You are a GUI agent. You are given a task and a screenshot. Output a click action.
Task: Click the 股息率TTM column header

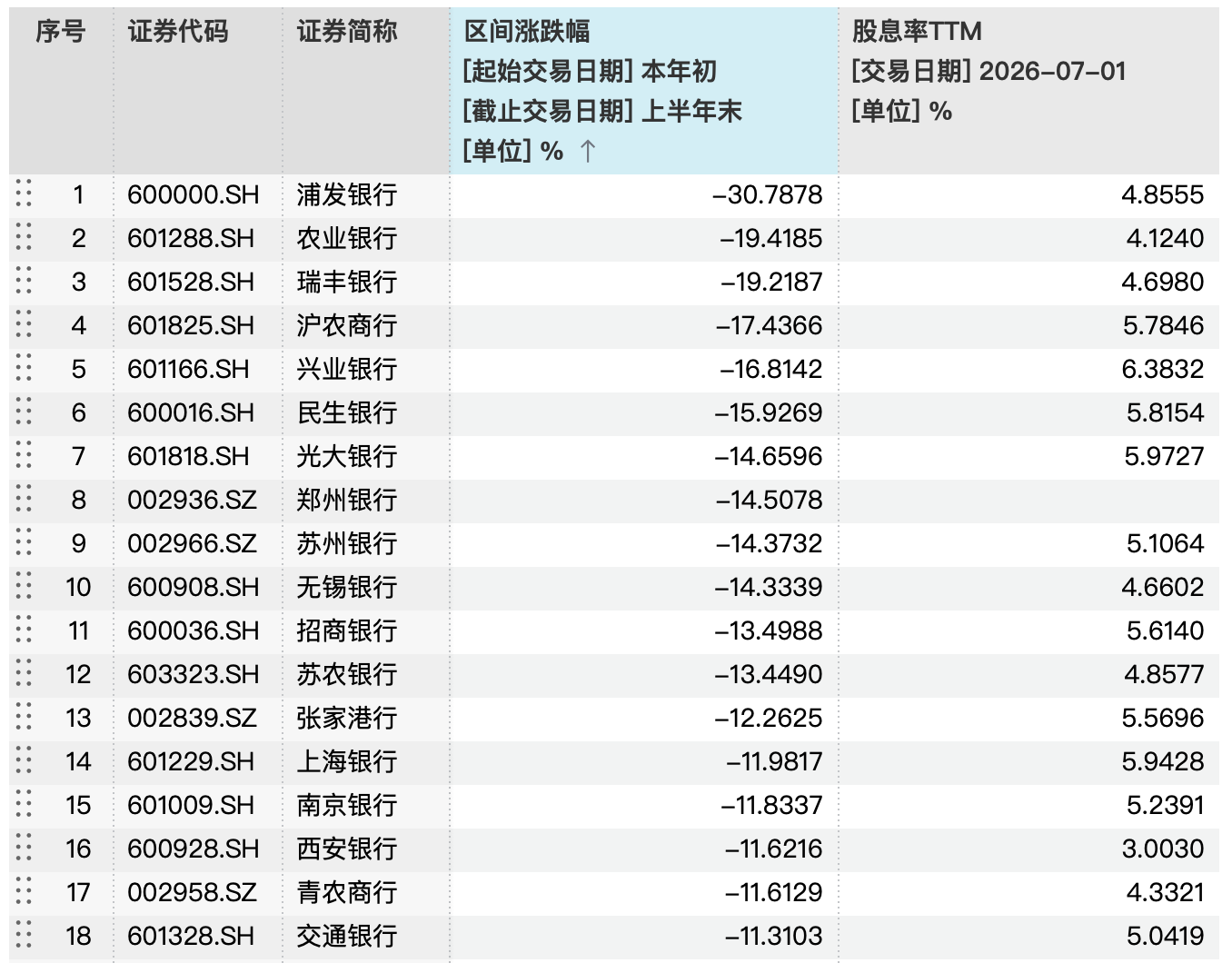pos(1029,91)
